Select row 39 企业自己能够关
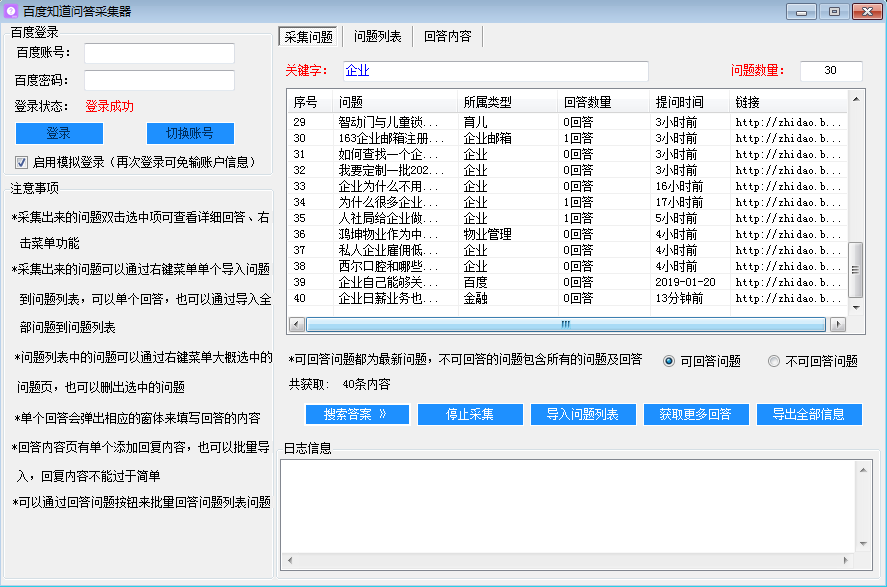 (567, 282)
